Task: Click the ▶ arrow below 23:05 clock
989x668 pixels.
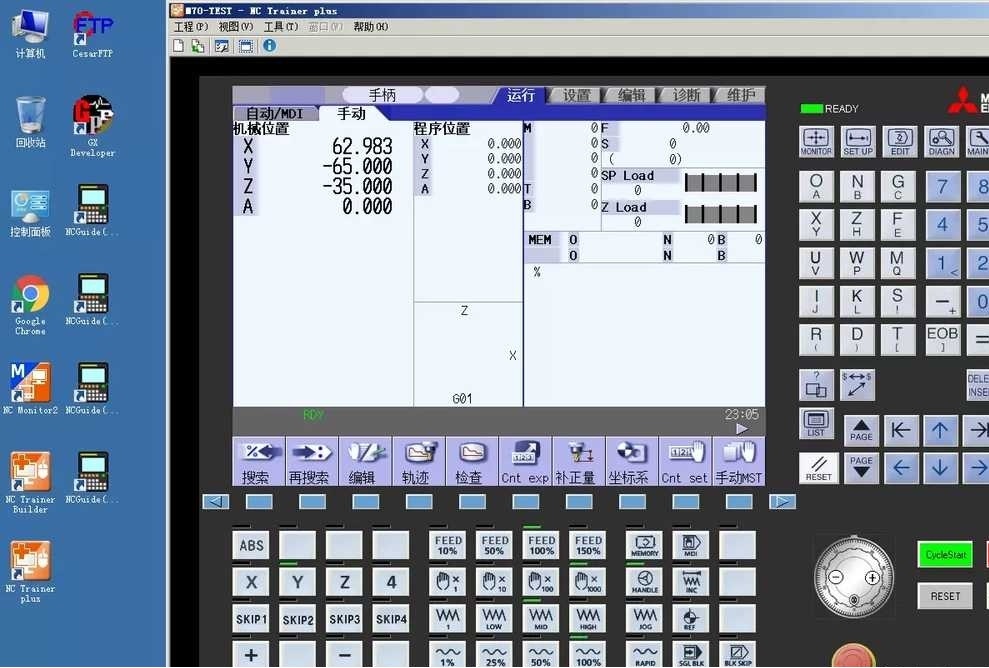Action: [742, 428]
